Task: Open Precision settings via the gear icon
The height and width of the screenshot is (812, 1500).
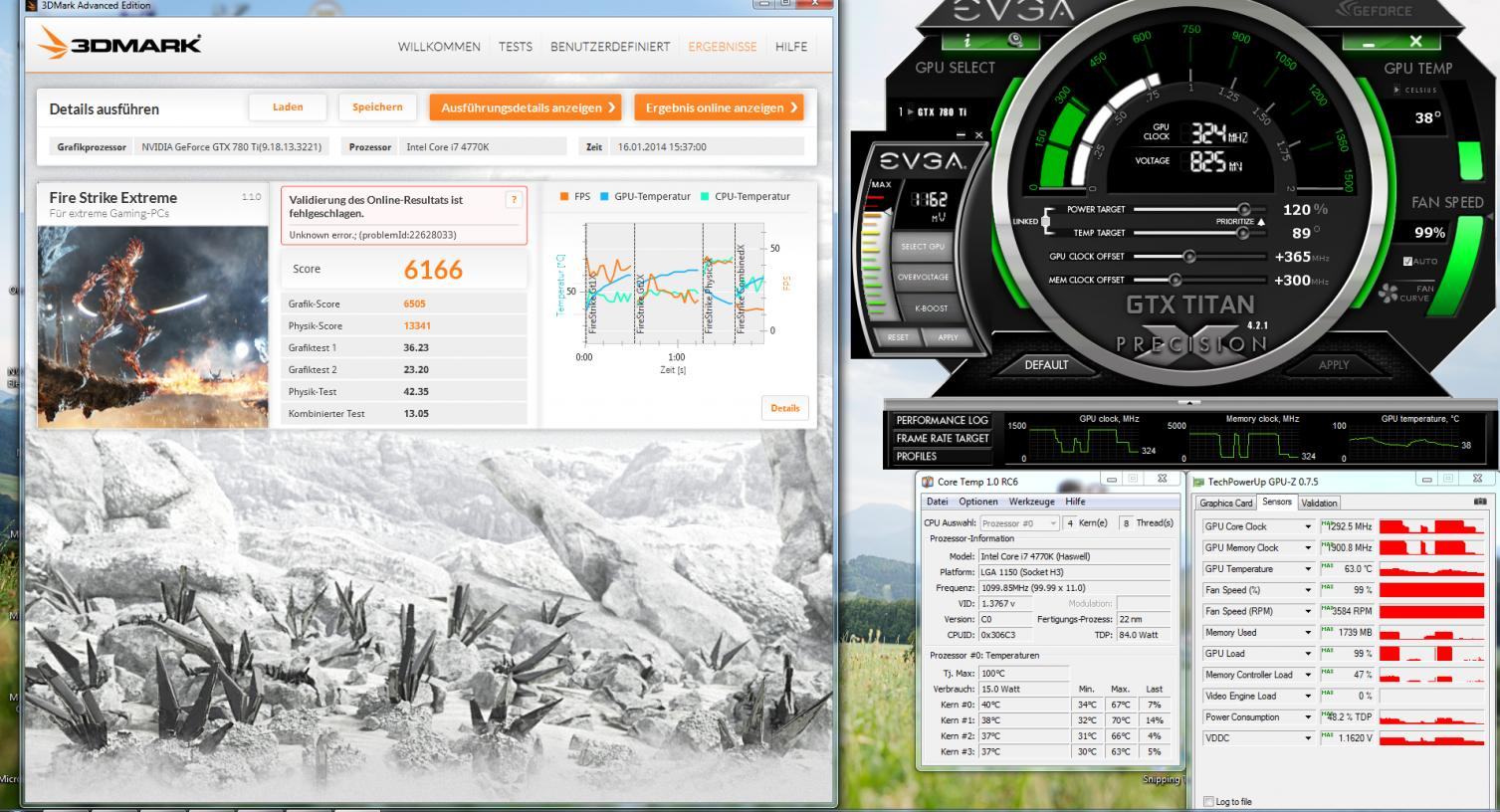Action: (x=1015, y=41)
